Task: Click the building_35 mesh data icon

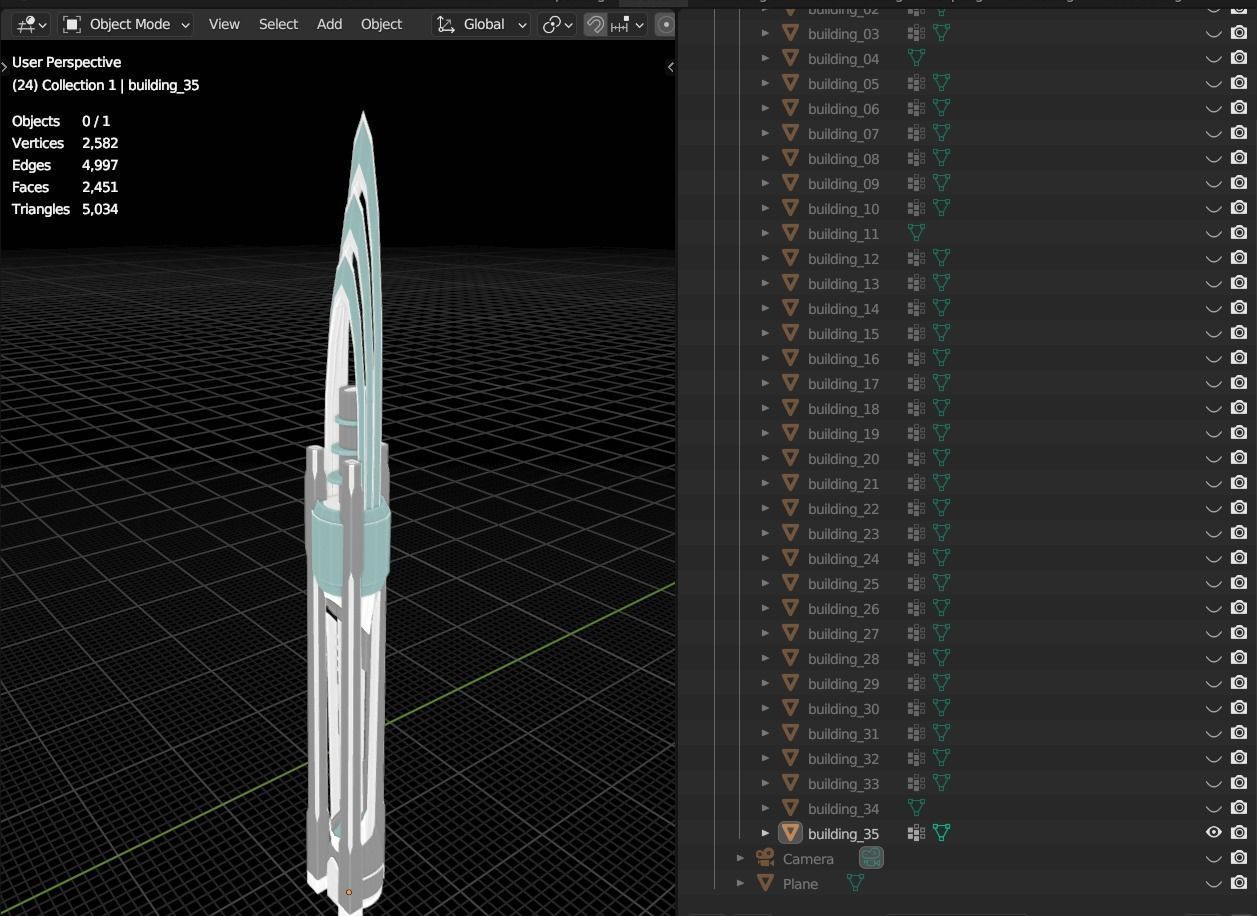Action: (x=941, y=833)
